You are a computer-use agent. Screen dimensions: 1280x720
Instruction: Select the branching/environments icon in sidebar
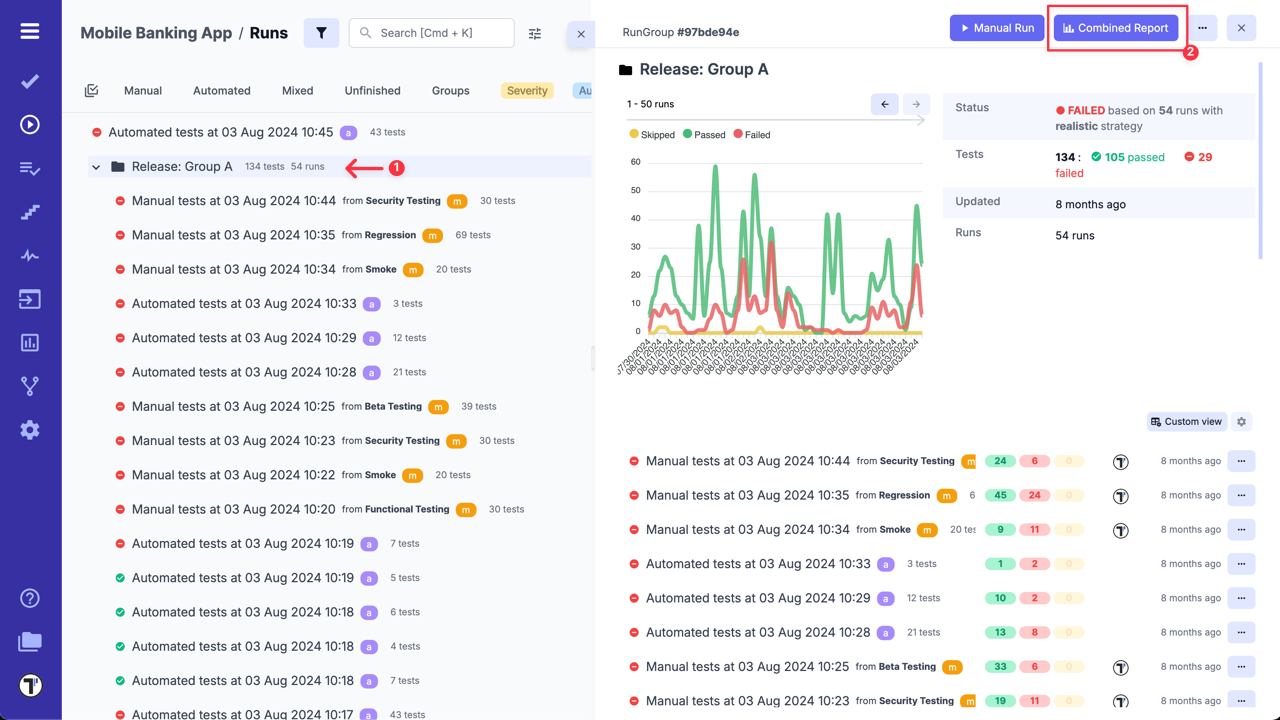(29, 385)
